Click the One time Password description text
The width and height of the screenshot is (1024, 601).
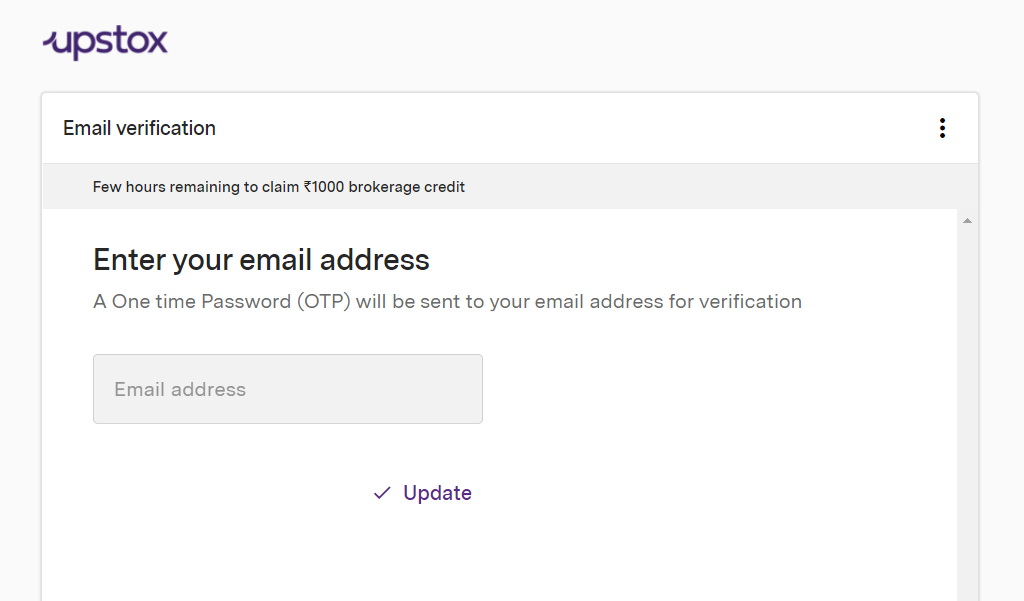(x=447, y=302)
